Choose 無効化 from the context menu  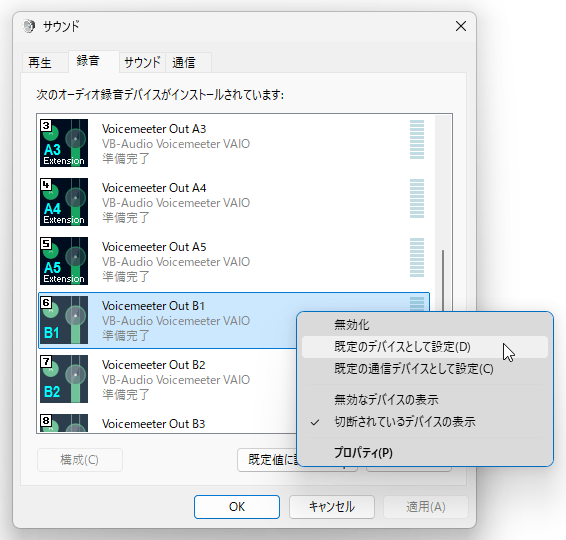424,325
